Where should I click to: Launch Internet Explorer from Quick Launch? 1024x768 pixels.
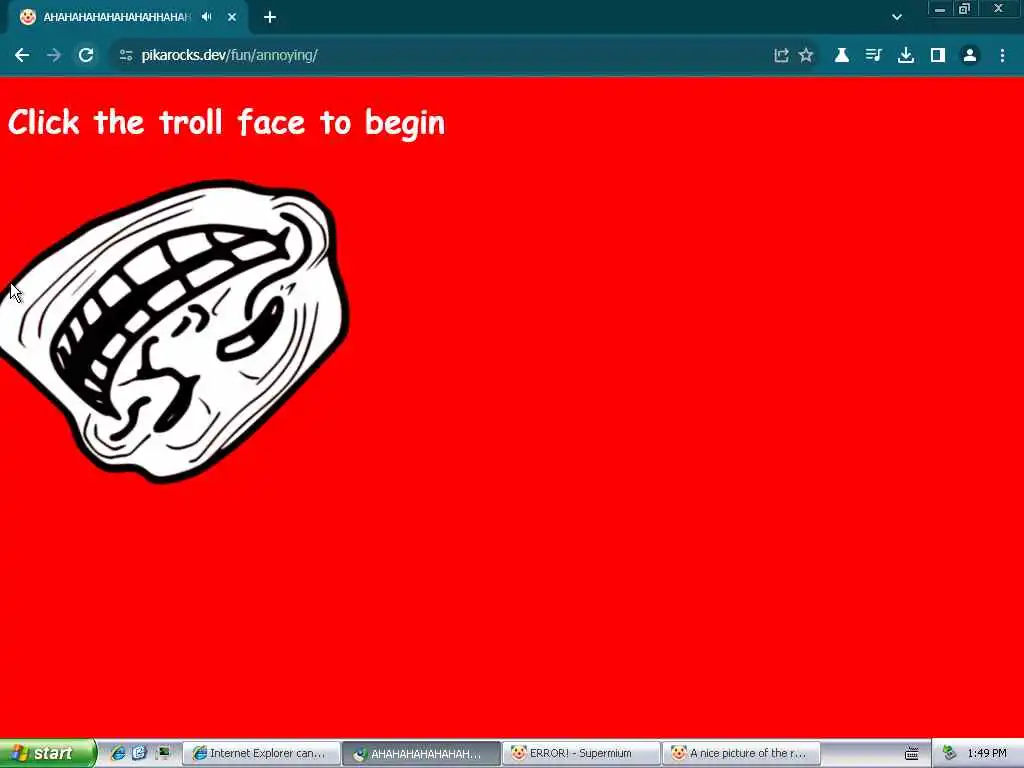118,753
